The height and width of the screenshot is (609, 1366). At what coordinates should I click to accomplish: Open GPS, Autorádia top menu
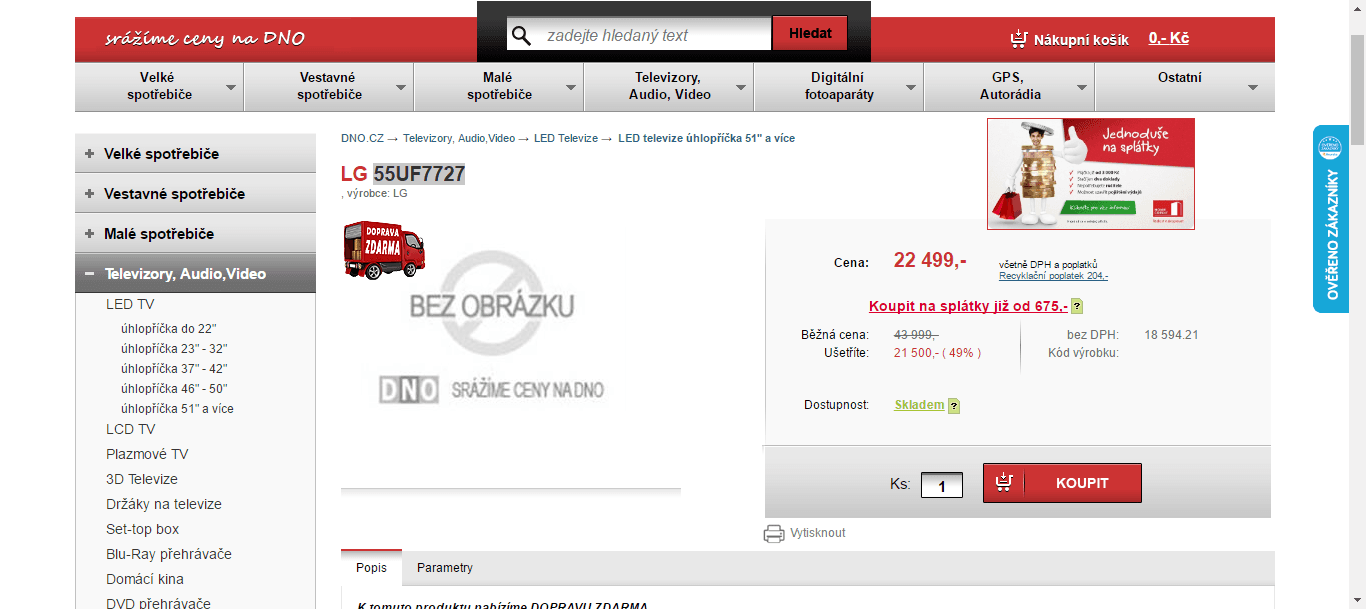(1010, 86)
